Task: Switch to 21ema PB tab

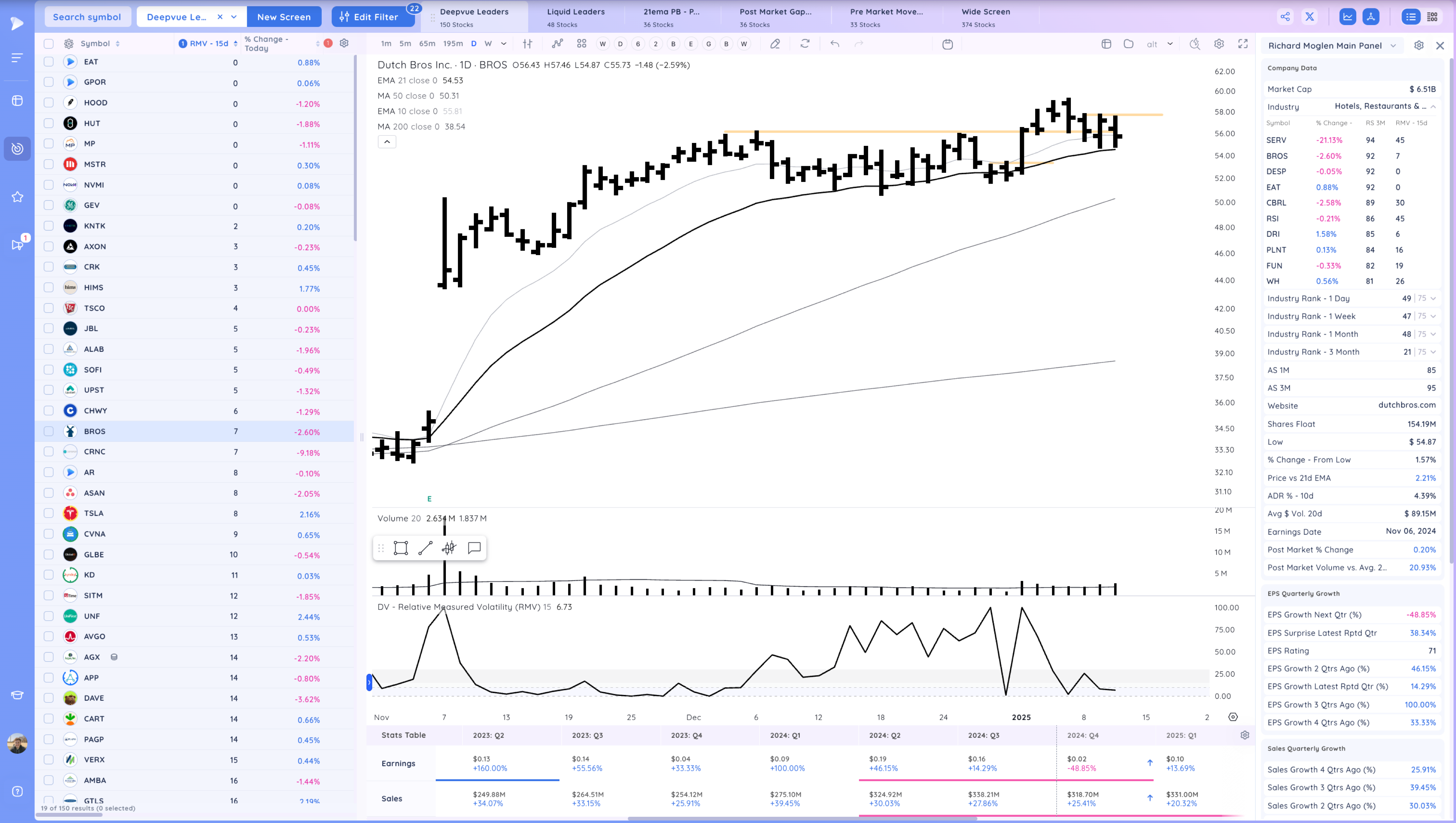Action: click(671, 17)
